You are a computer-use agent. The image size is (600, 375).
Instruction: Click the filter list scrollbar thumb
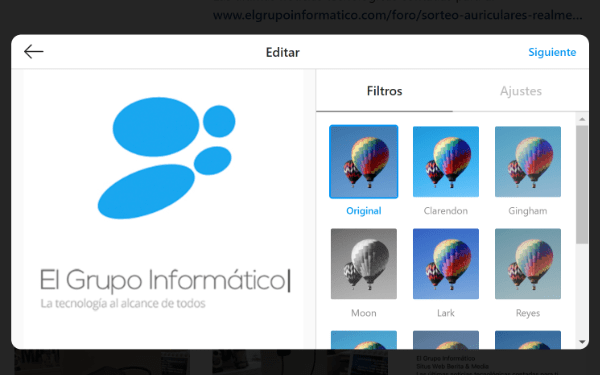point(582,184)
